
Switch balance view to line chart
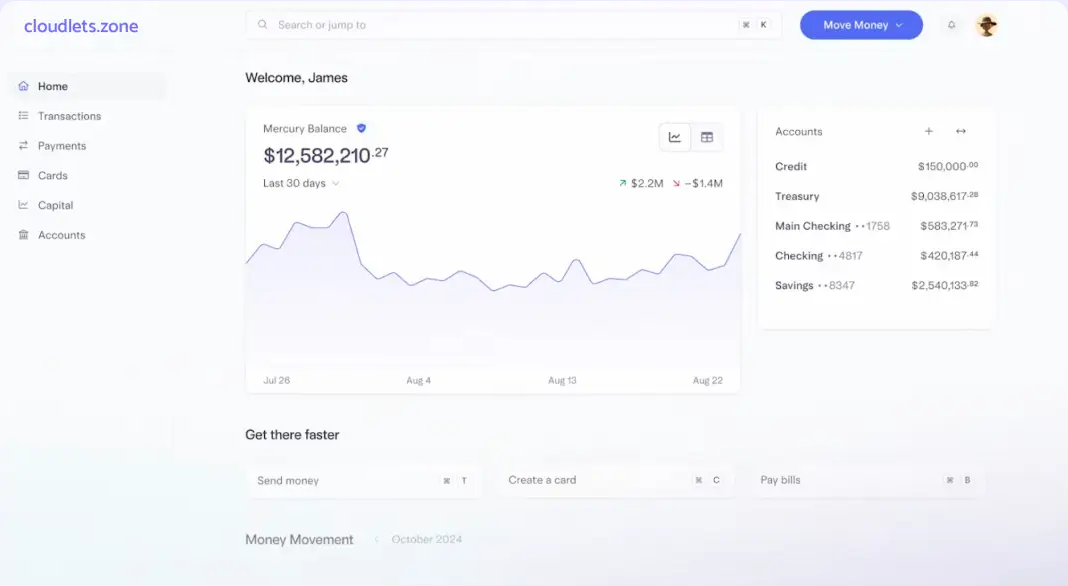pos(675,137)
